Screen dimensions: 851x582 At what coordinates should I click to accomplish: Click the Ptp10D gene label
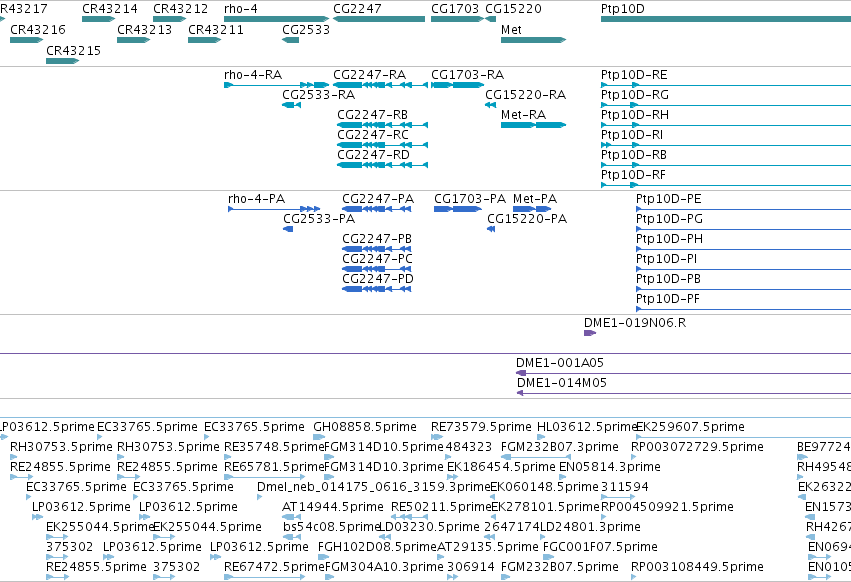click(x=623, y=9)
